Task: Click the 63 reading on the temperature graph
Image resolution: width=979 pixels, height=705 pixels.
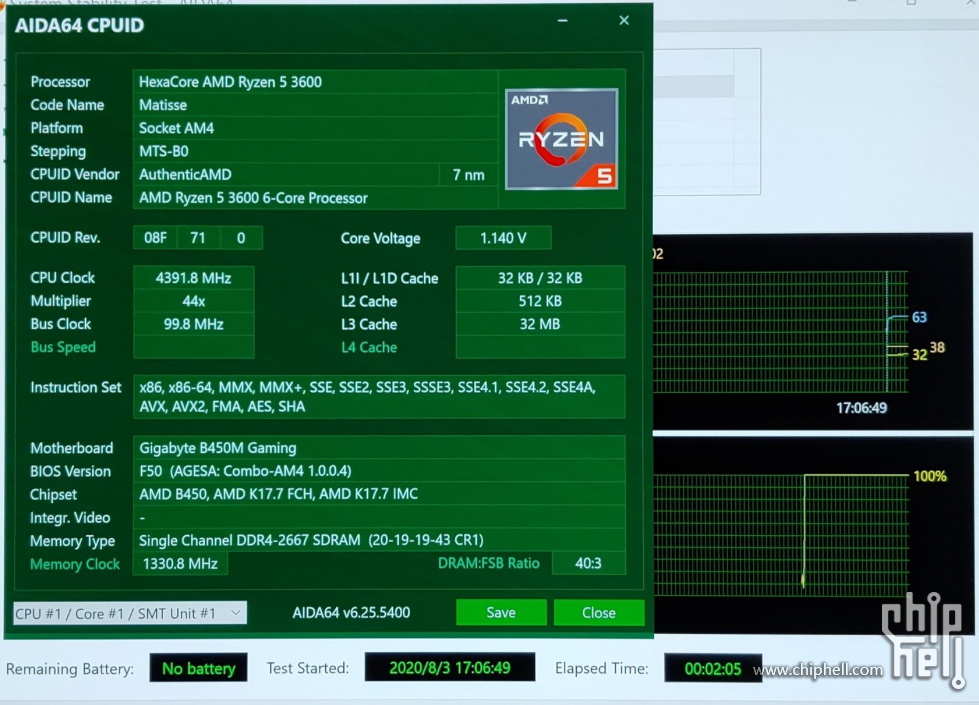Action: pyautogui.click(x=919, y=317)
